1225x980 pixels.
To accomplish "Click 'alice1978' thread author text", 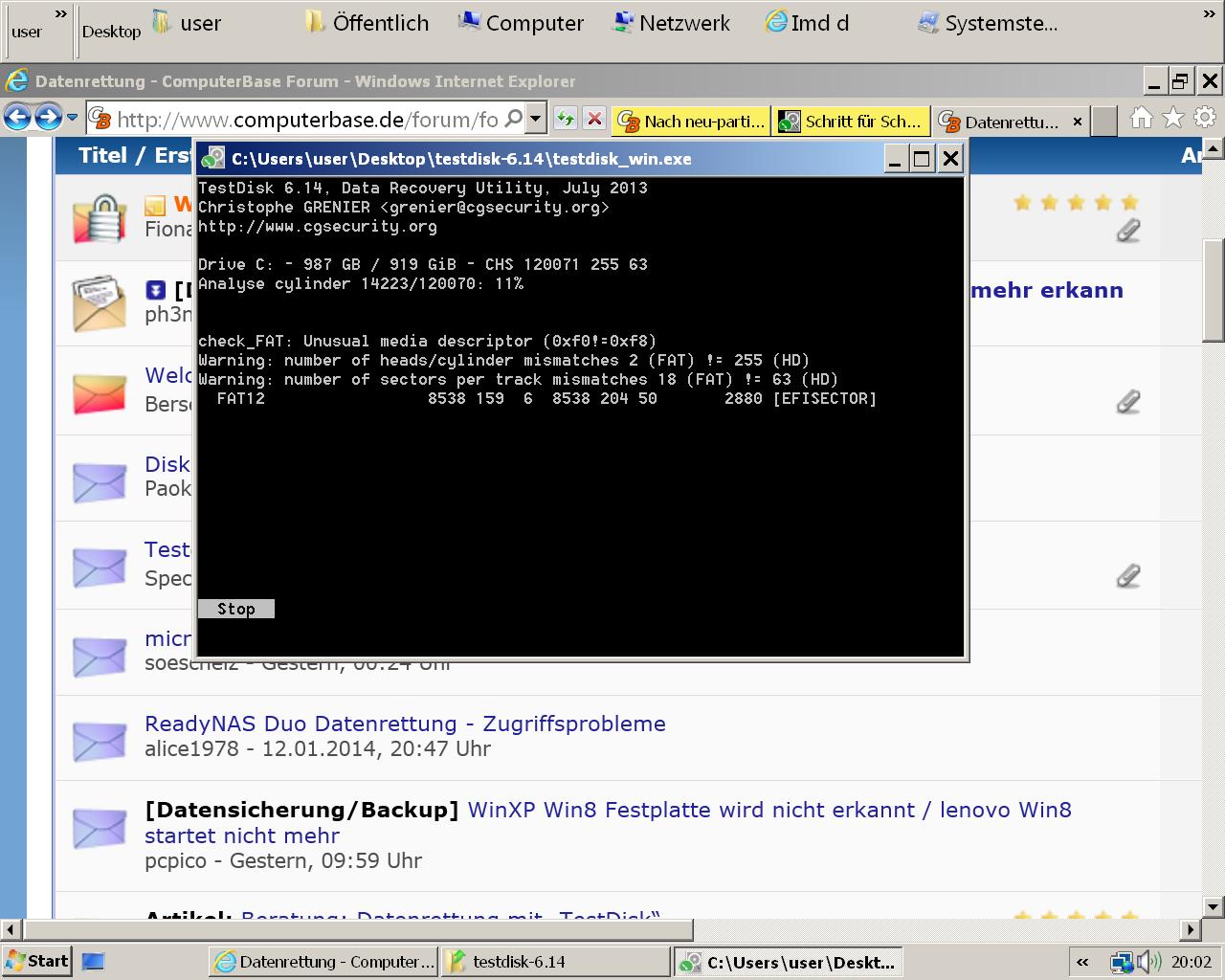I will (x=191, y=748).
